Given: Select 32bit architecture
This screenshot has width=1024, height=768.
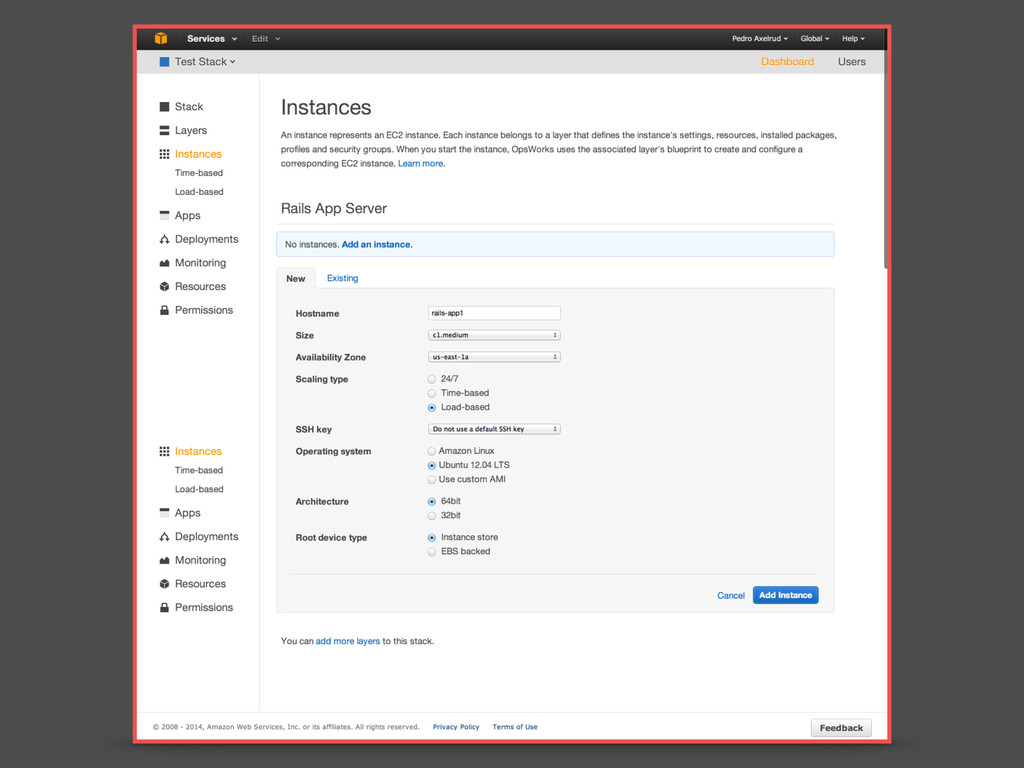Looking at the screenshot, I should click(432, 516).
